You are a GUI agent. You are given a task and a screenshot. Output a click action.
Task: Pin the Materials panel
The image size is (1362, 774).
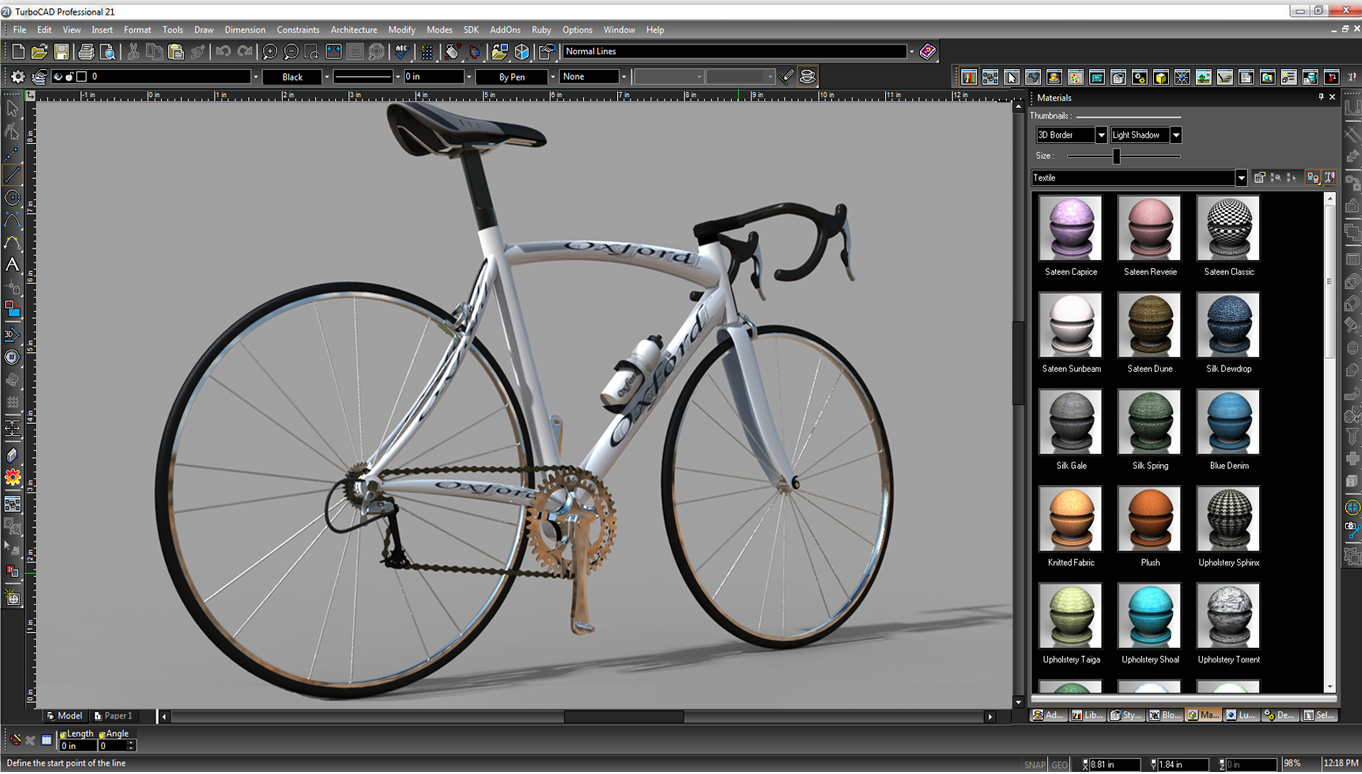click(1320, 97)
